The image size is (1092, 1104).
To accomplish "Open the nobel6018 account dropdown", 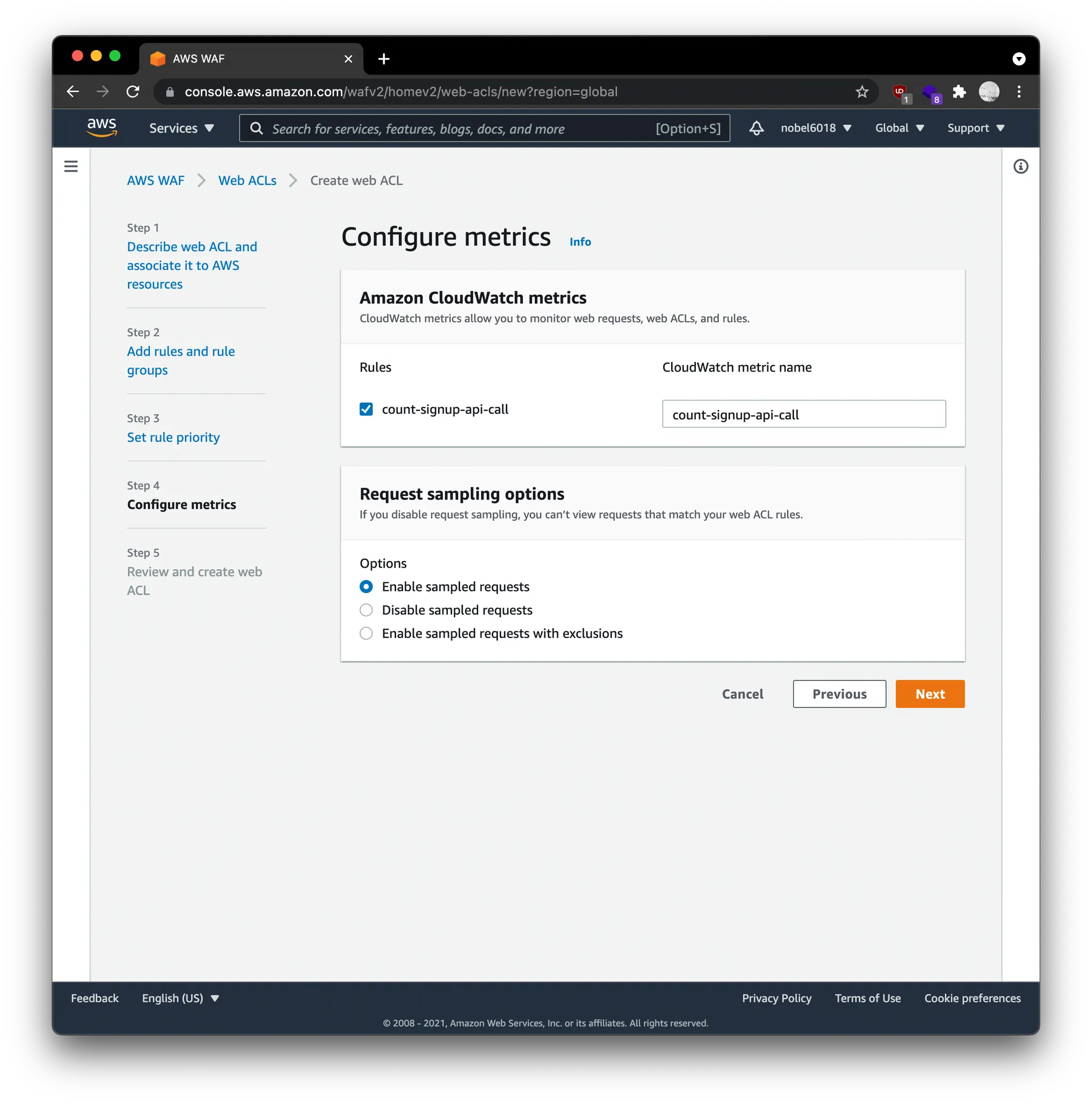I will tap(815, 128).
